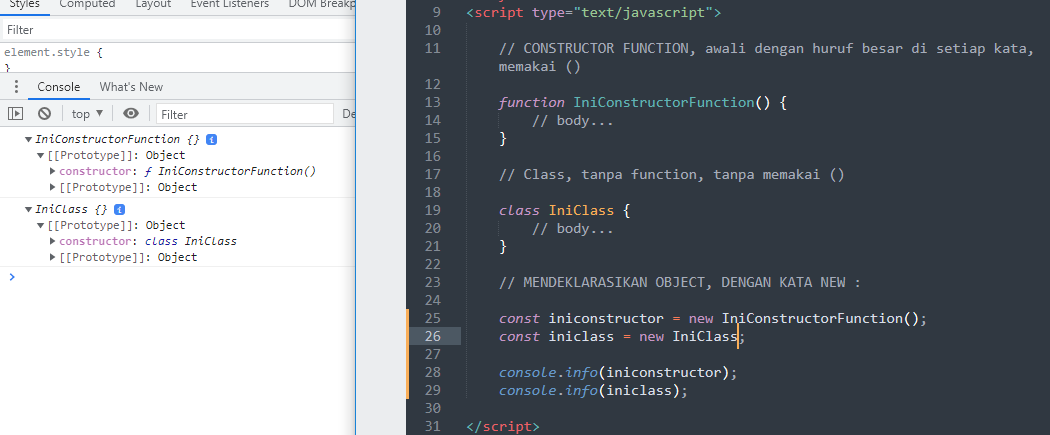Open the Layout tab

153,5
